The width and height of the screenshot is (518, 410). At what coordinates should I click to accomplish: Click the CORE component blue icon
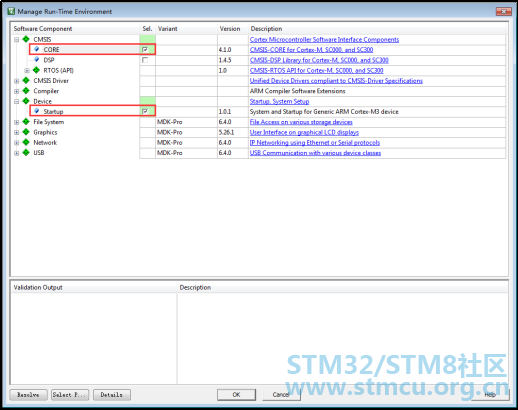(37, 49)
